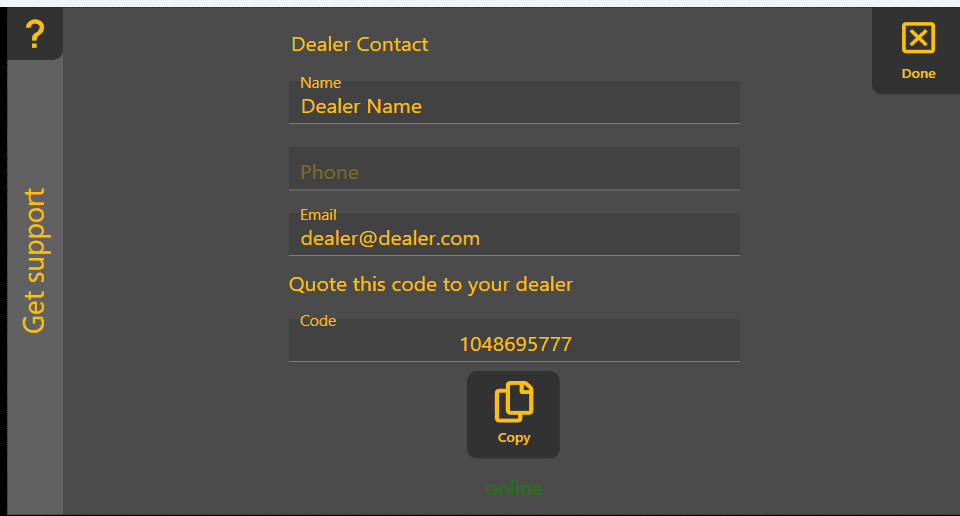Click the Dealer Contact heading

(x=359, y=44)
